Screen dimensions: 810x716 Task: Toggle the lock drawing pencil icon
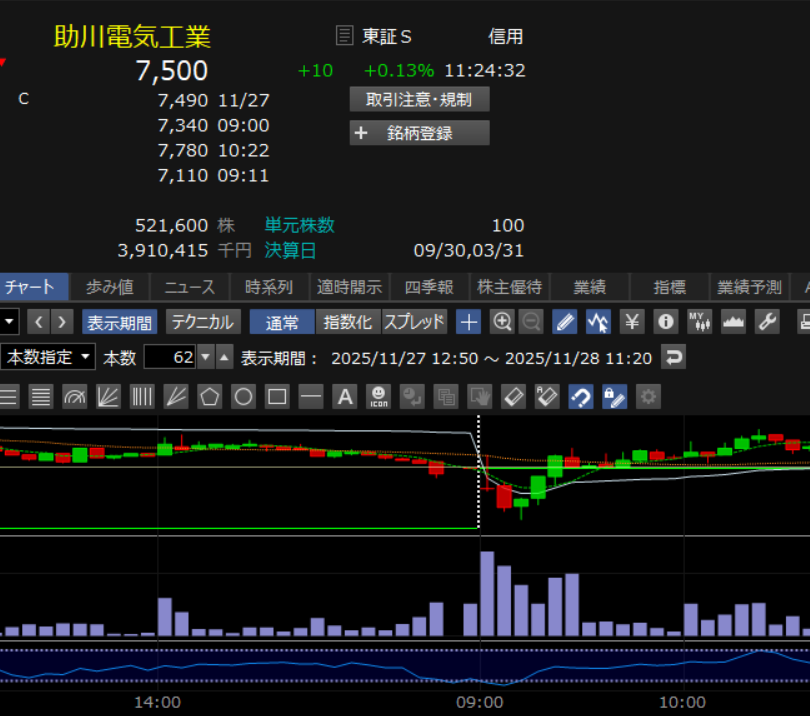tap(615, 397)
